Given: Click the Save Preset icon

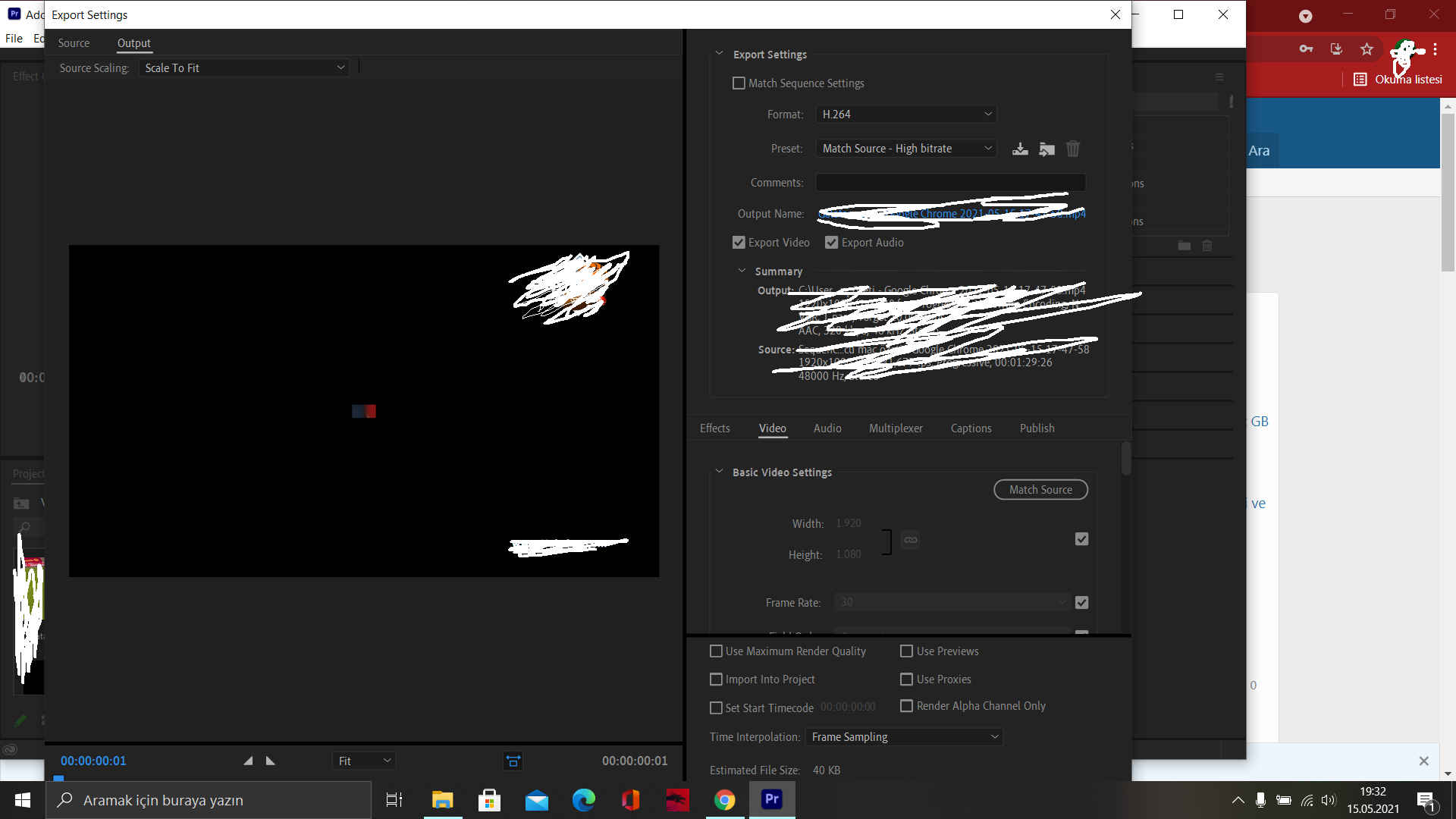Looking at the screenshot, I should (1020, 149).
